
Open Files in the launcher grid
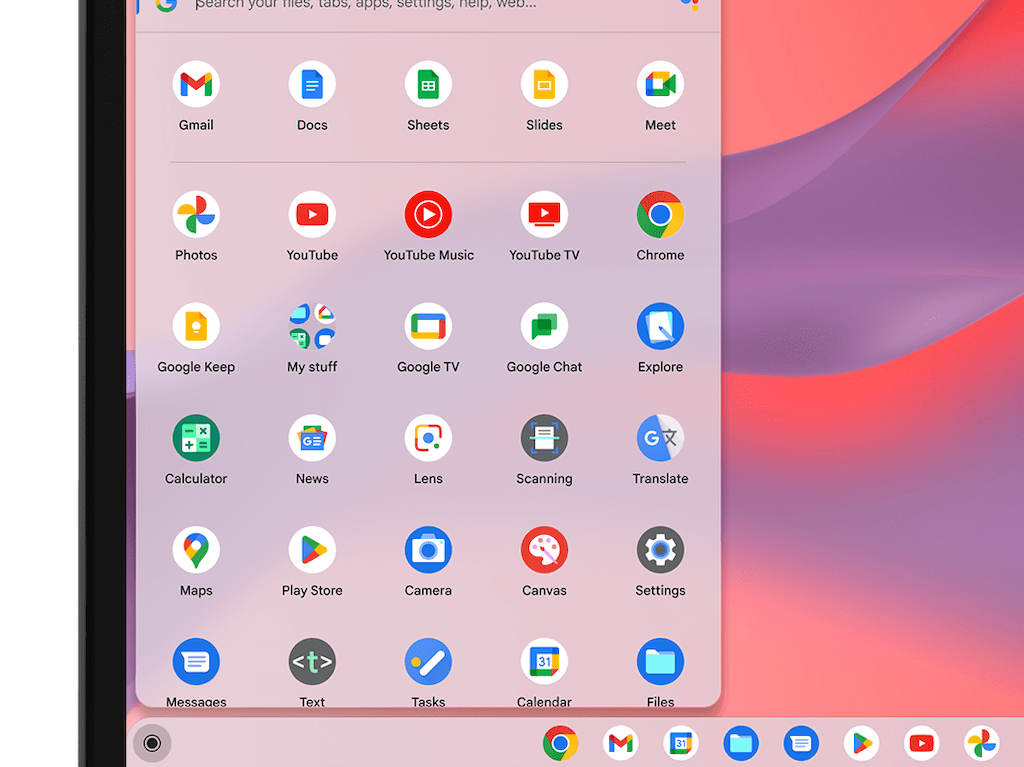tap(660, 661)
